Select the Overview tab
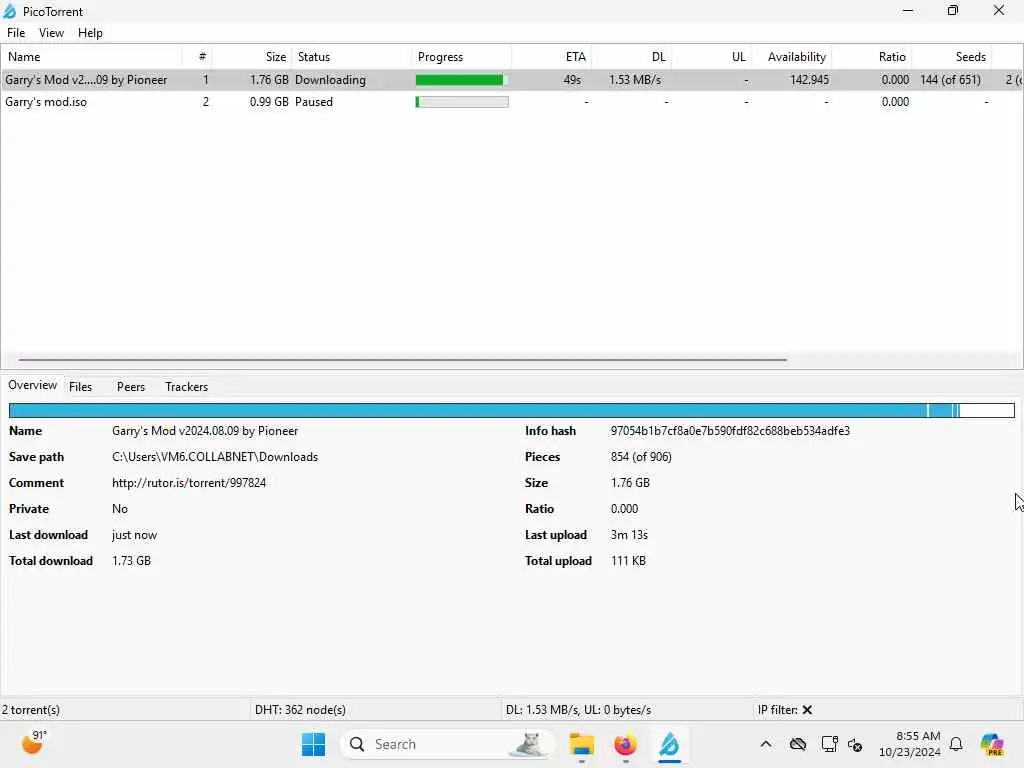Image resolution: width=1024 pixels, height=768 pixels. pyautogui.click(x=33, y=385)
